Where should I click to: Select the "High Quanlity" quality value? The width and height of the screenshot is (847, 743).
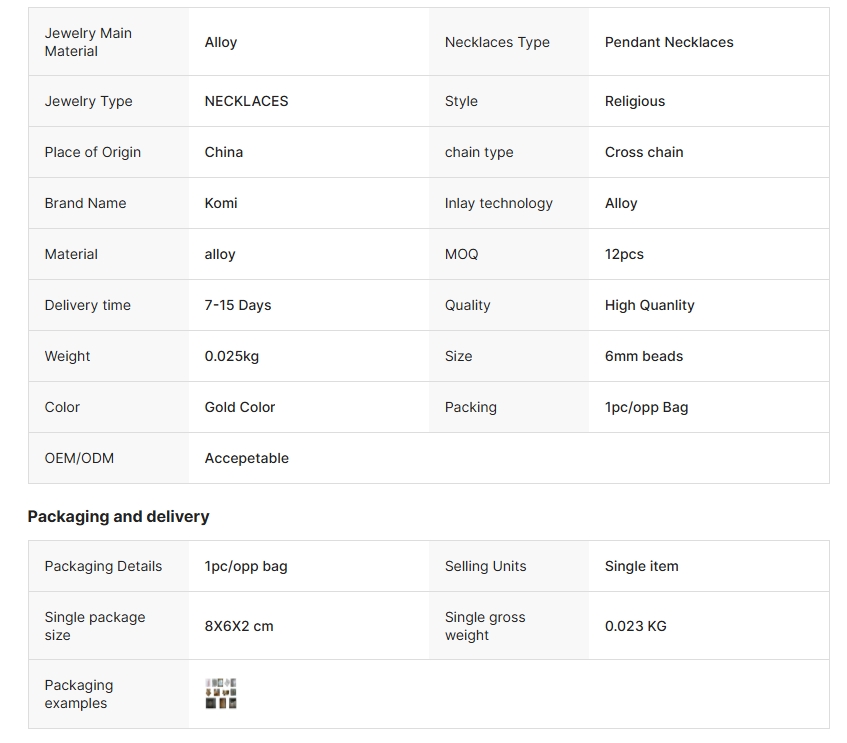(650, 305)
